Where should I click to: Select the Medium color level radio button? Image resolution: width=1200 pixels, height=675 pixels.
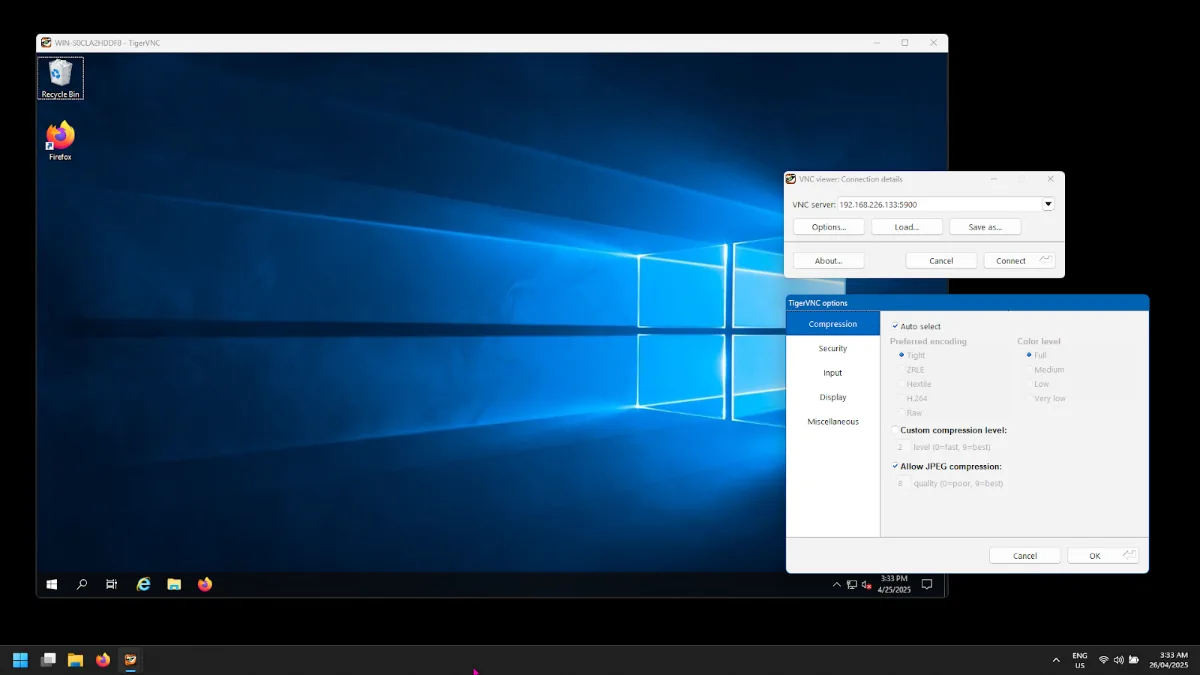pos(1029,369)
